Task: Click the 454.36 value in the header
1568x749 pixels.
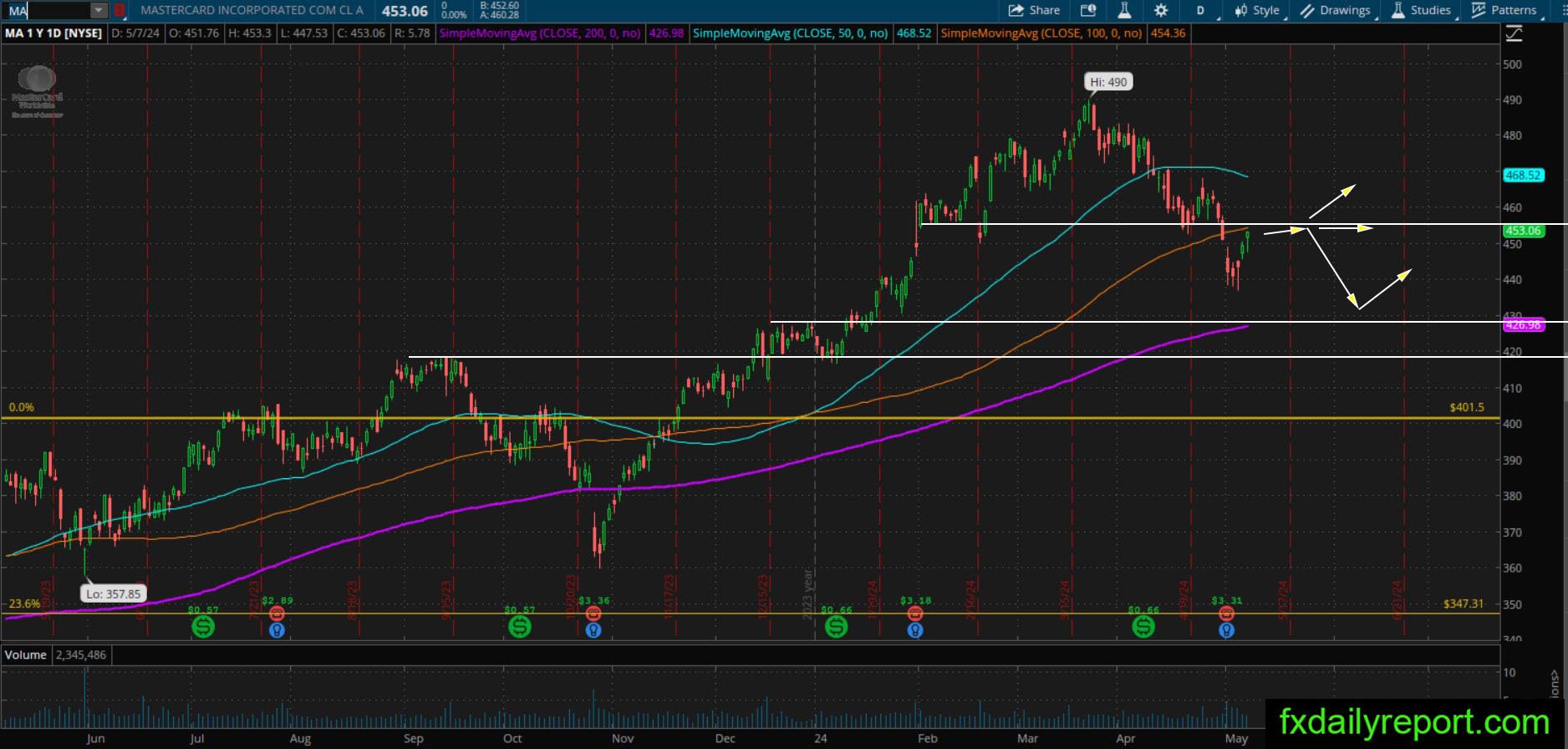Action: [1168, 33]
